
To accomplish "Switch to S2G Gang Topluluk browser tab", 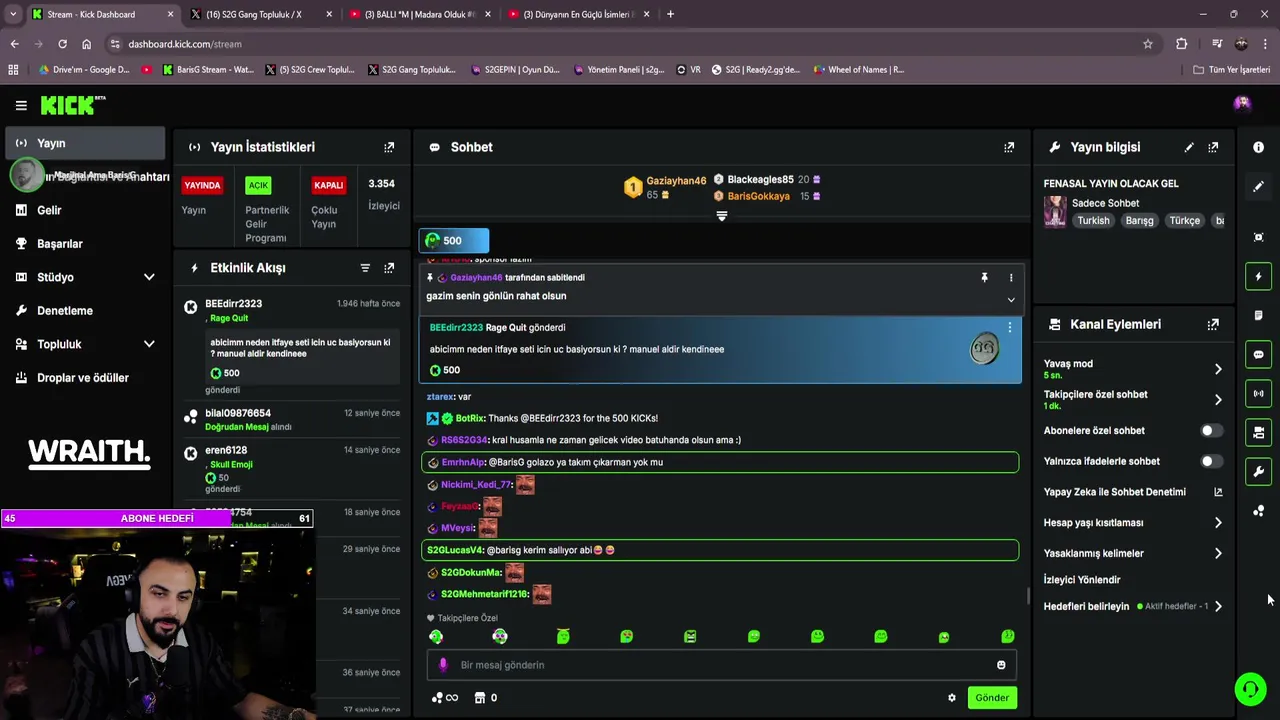I will pos(261,14).
